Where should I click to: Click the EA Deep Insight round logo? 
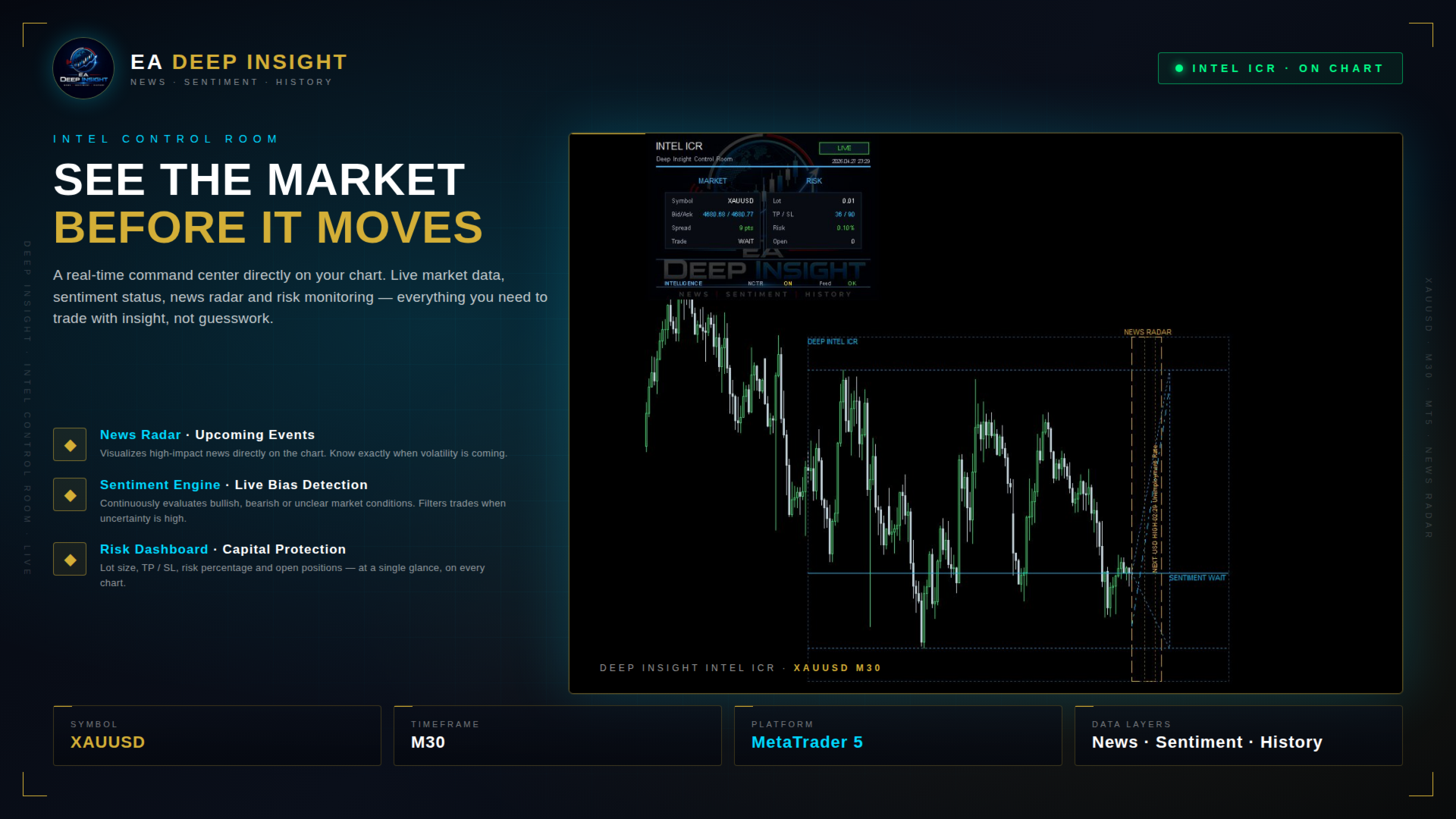coord(83,68)
